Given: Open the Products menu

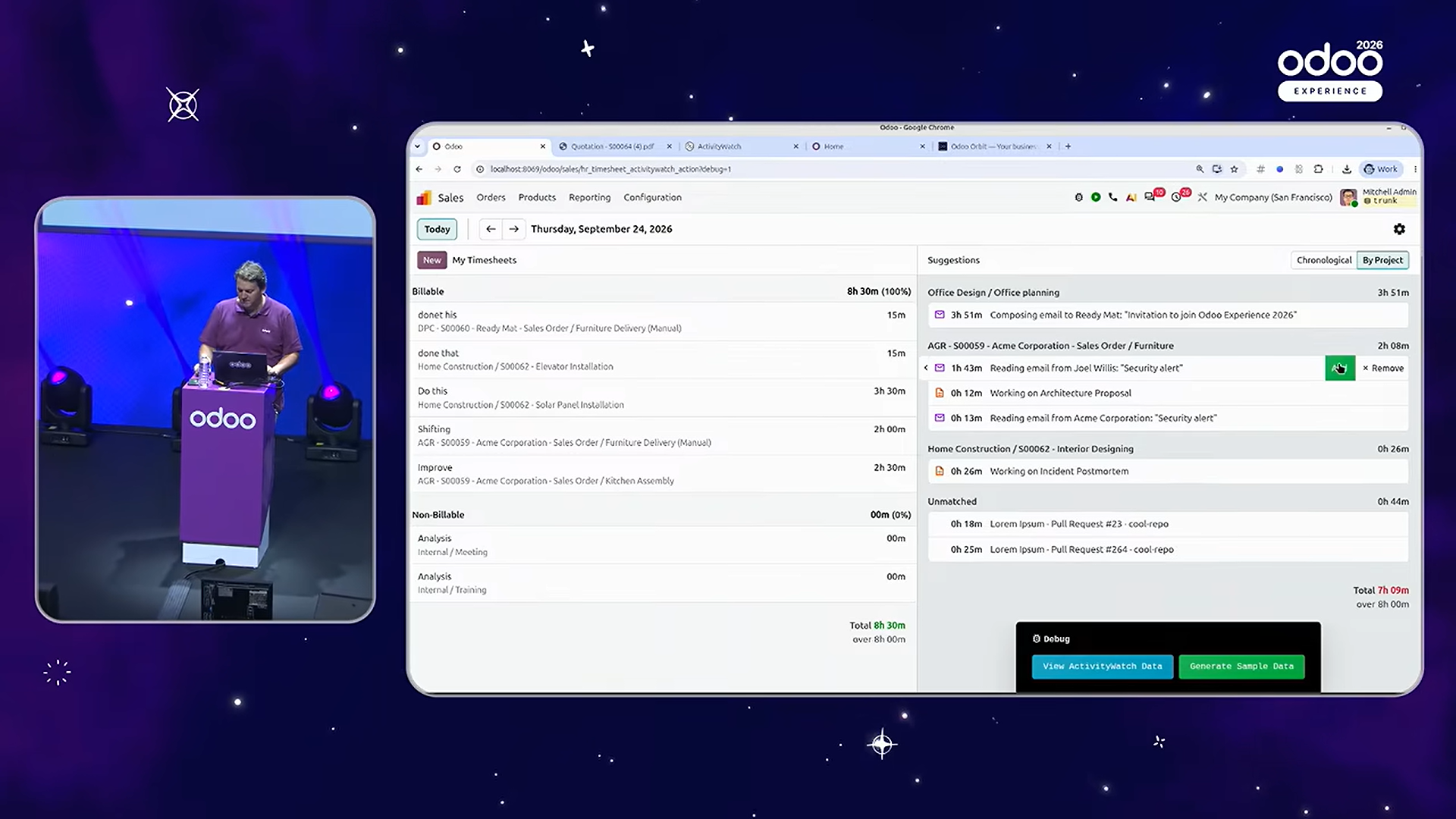Looking at the screenshot, I should (x=537, y=197).
